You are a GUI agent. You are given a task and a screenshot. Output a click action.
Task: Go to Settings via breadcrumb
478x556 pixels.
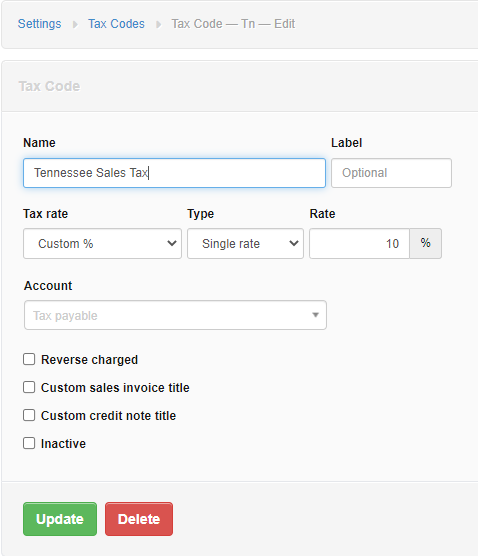click(x=39, y=24)
